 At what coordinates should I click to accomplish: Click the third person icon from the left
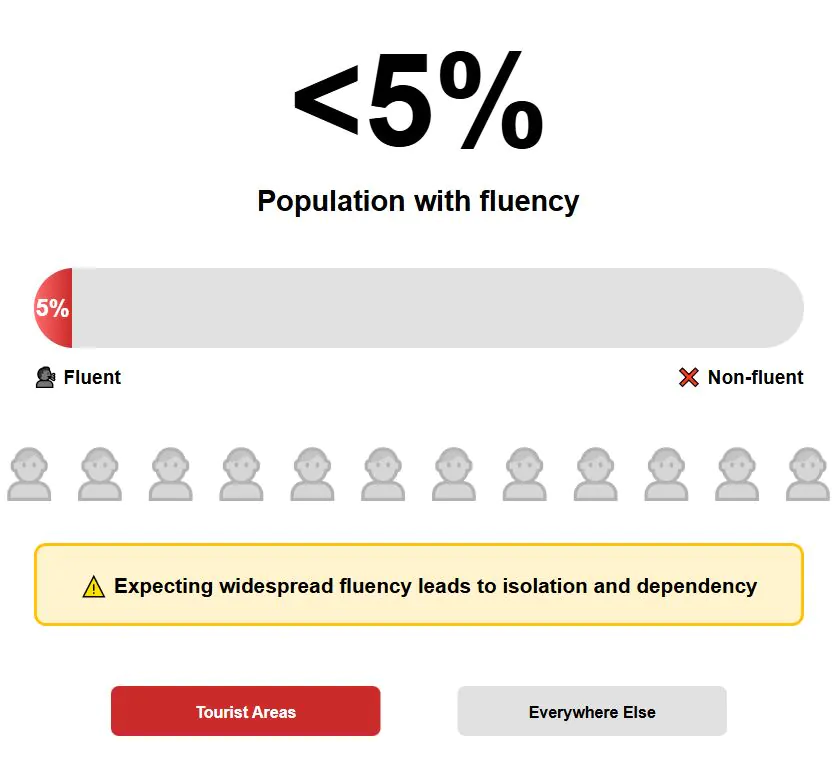[171, 474]
